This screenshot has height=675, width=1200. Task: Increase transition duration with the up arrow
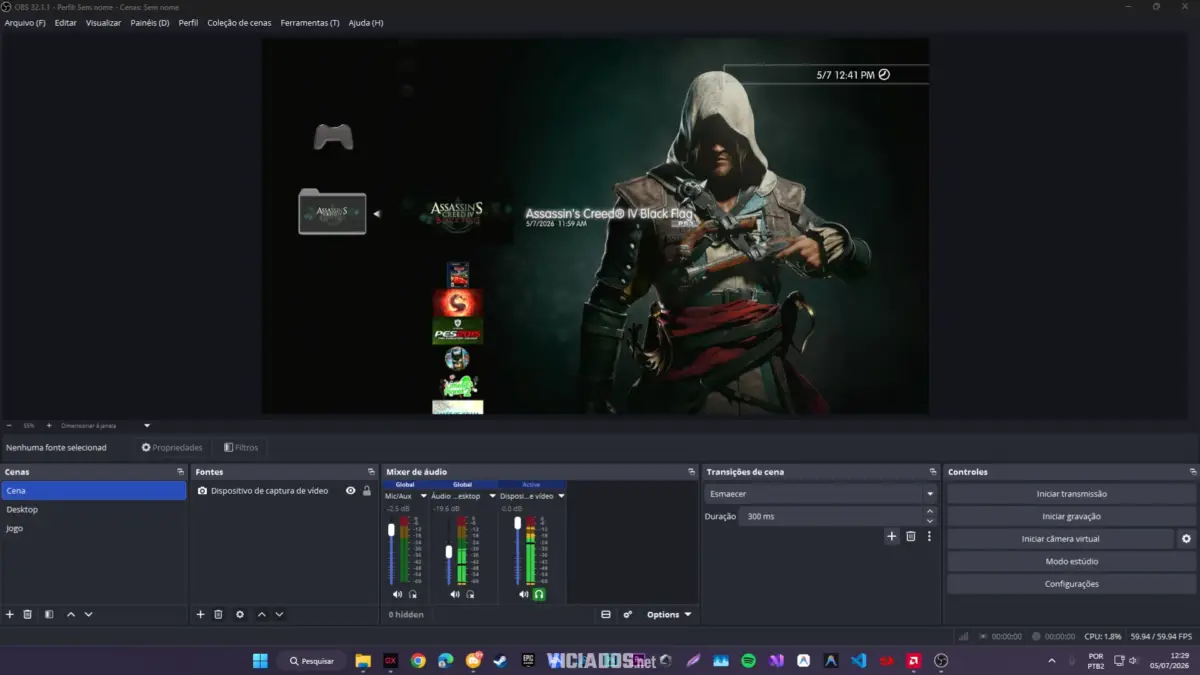pyautogui.click(x=930, y=511)
